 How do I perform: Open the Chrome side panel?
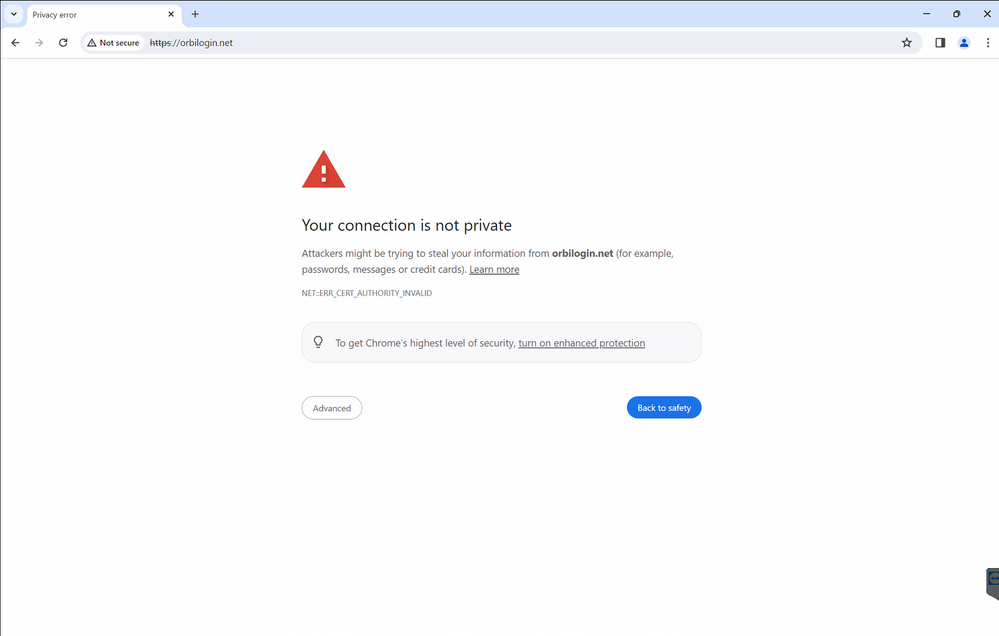point(940,43)
